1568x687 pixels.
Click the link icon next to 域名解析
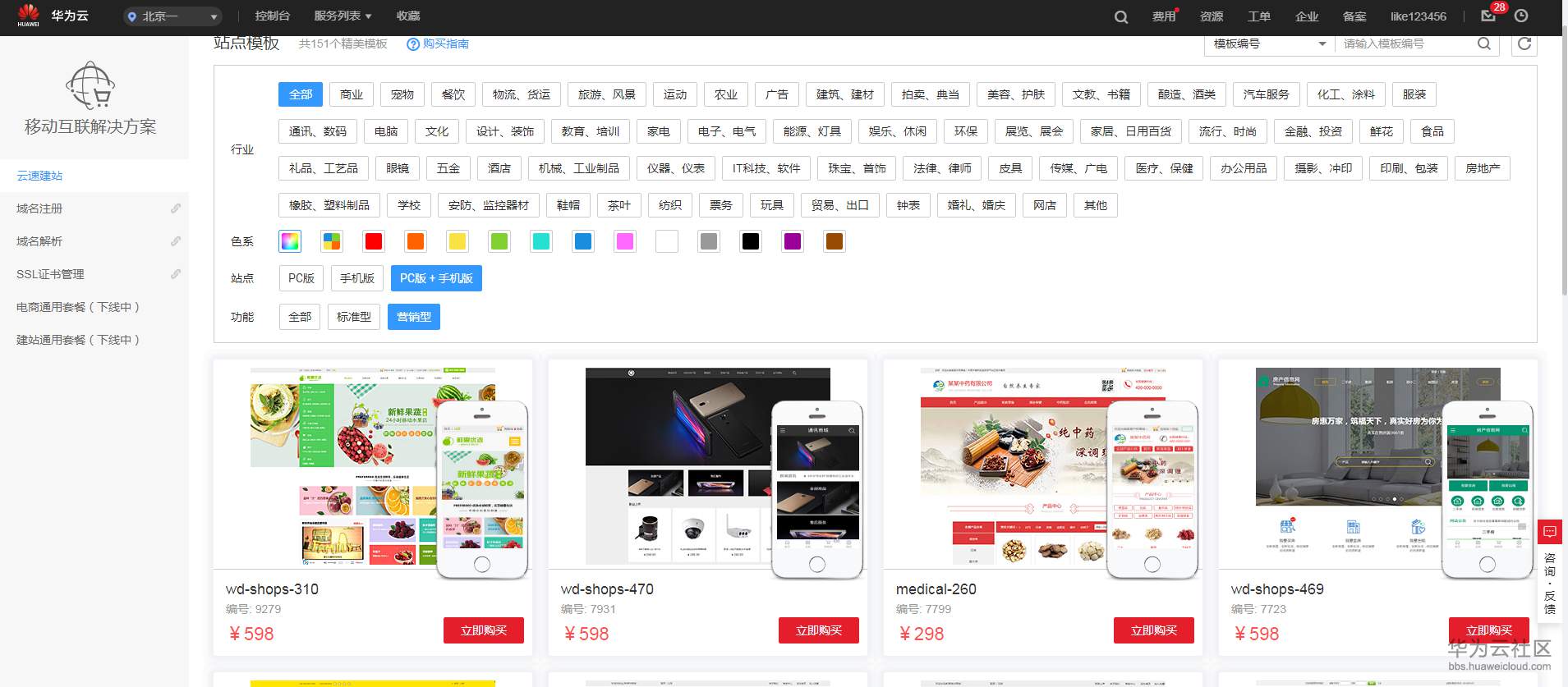[176, 241]
